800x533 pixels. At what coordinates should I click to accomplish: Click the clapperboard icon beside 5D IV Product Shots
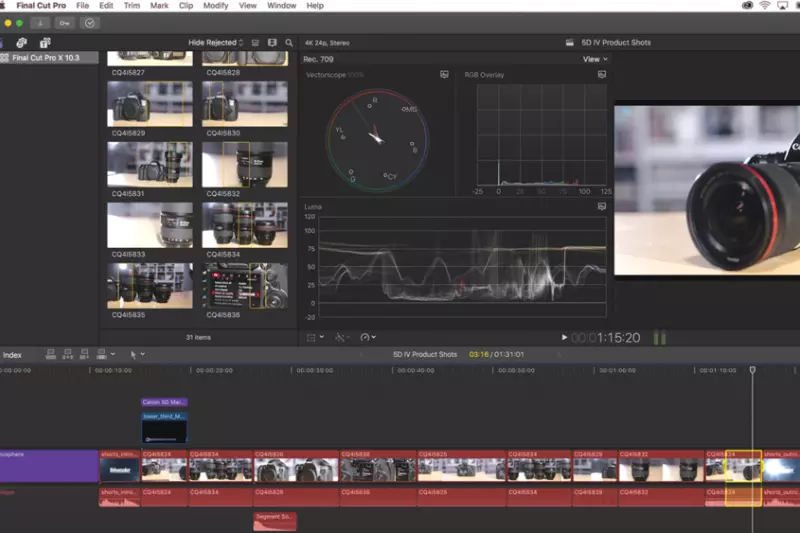(570, 43)
